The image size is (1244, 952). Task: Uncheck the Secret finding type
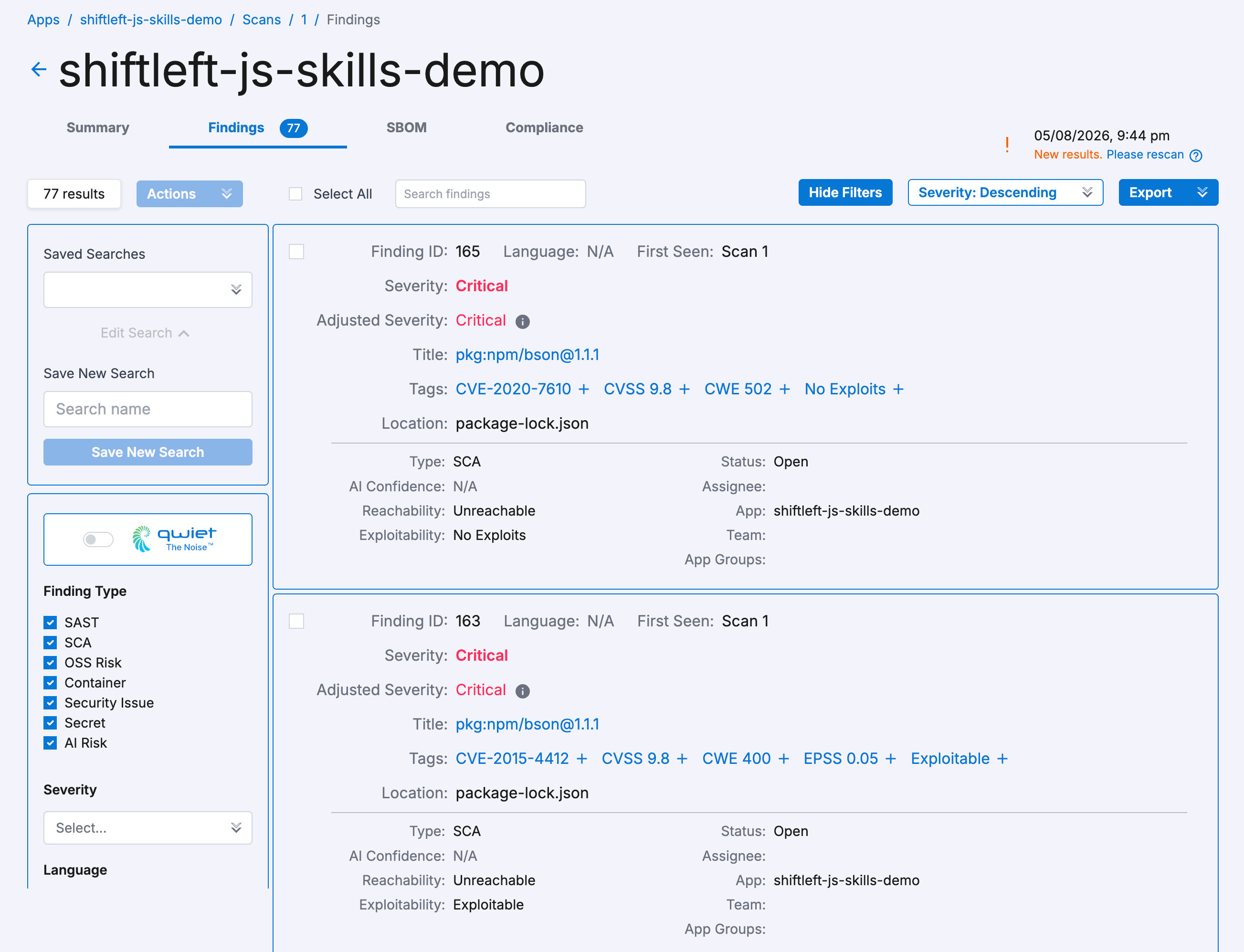coord(51,723)
